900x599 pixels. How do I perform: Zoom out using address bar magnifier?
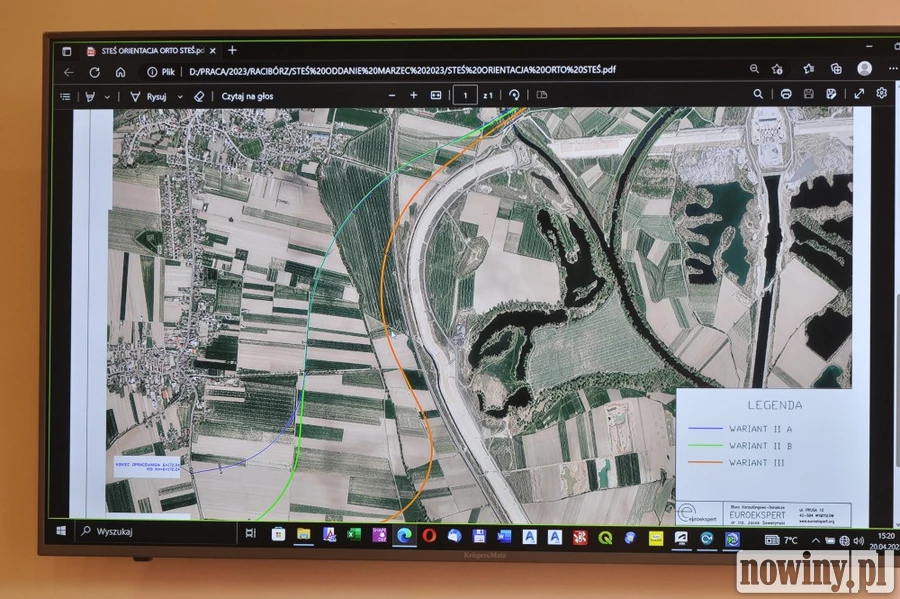tap(754, 69)
